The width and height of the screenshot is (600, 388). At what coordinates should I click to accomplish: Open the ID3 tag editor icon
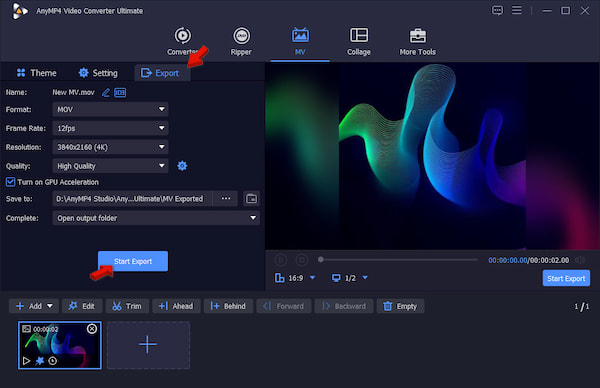(120, 93)
